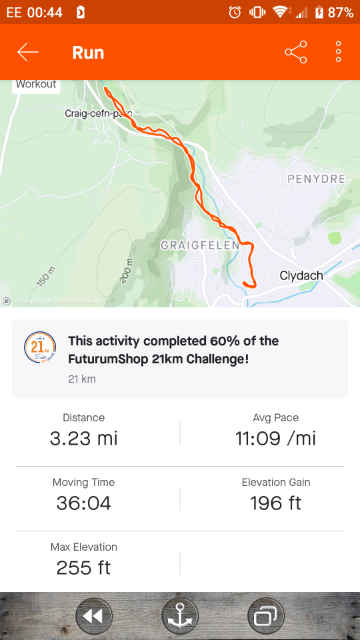Open the FuturumShop 21km Challenge card
Screen dimensions: 360x640
tap(180, 358)
